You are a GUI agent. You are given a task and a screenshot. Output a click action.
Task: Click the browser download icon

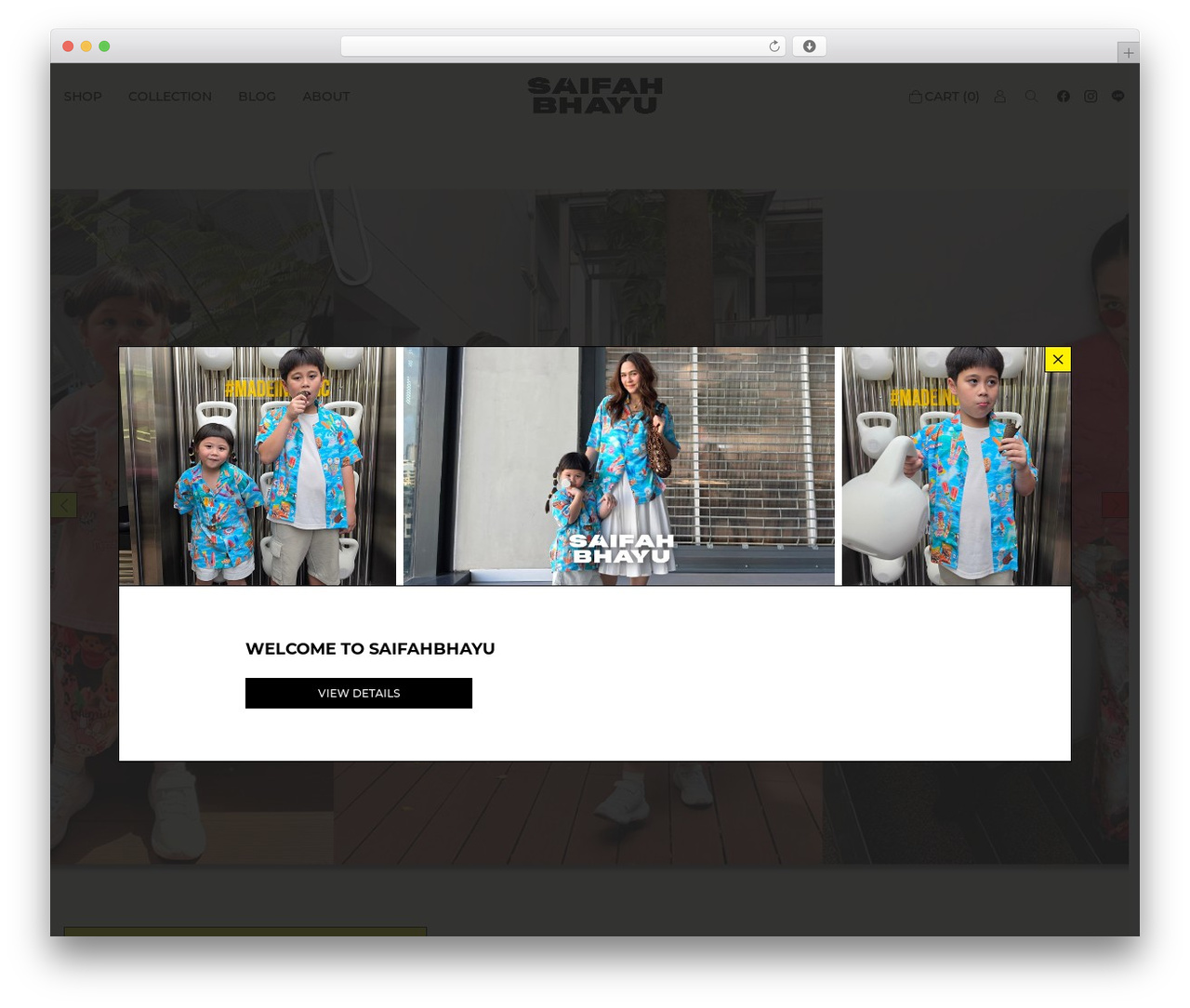click(x=809, y=46)
